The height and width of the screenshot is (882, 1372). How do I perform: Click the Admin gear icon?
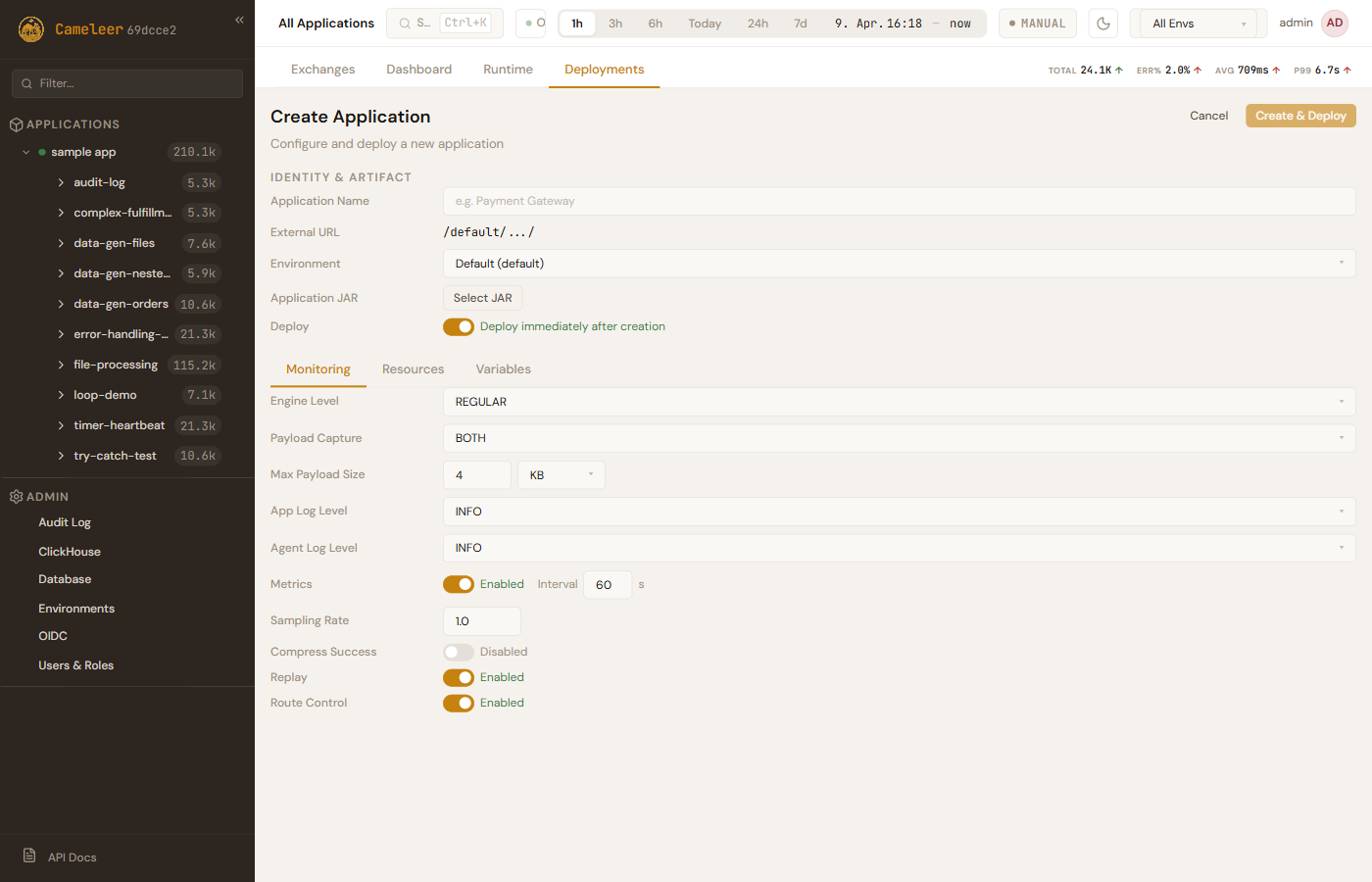point(16,497)
